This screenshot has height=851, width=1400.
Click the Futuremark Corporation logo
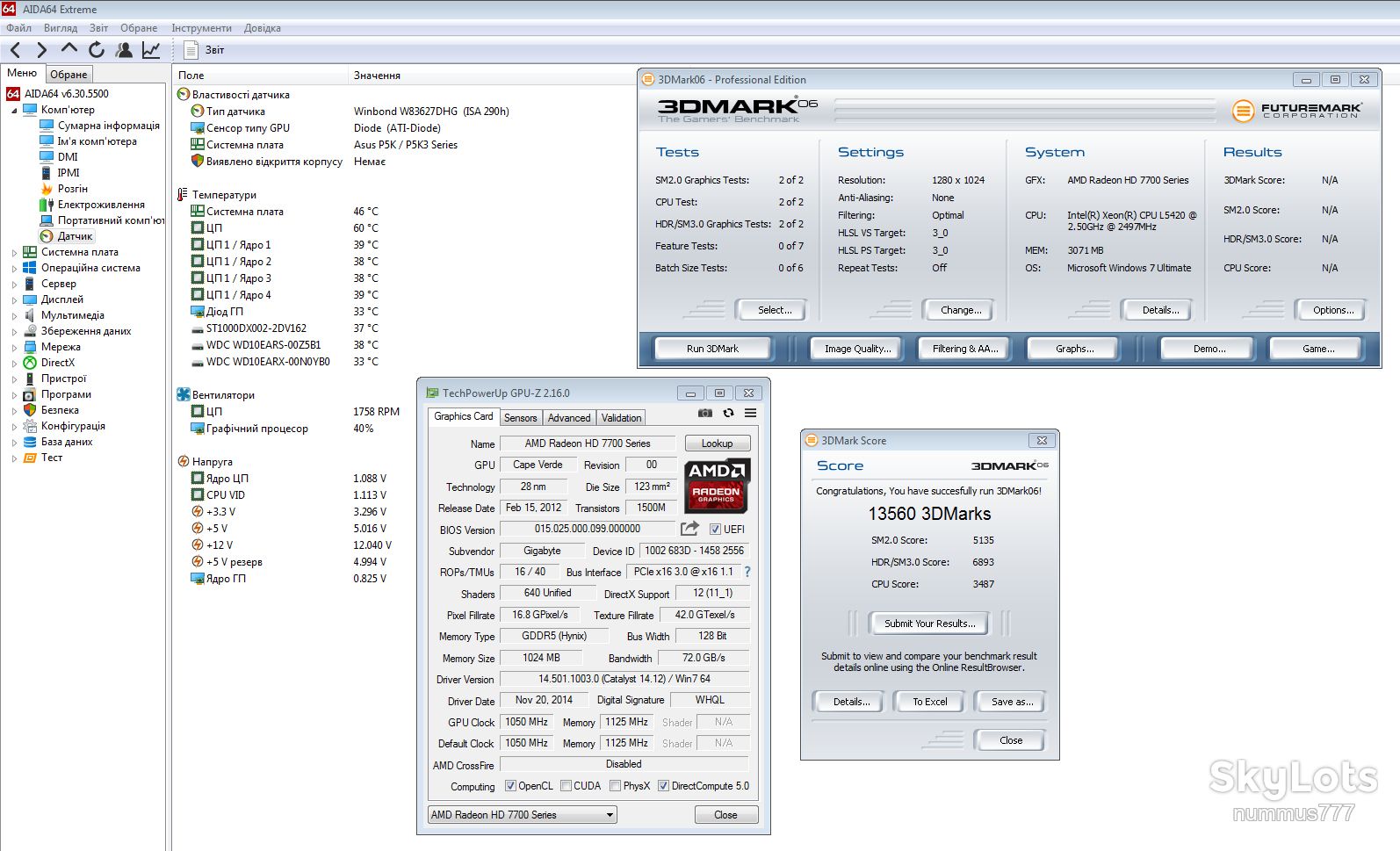coord(1296,111)
